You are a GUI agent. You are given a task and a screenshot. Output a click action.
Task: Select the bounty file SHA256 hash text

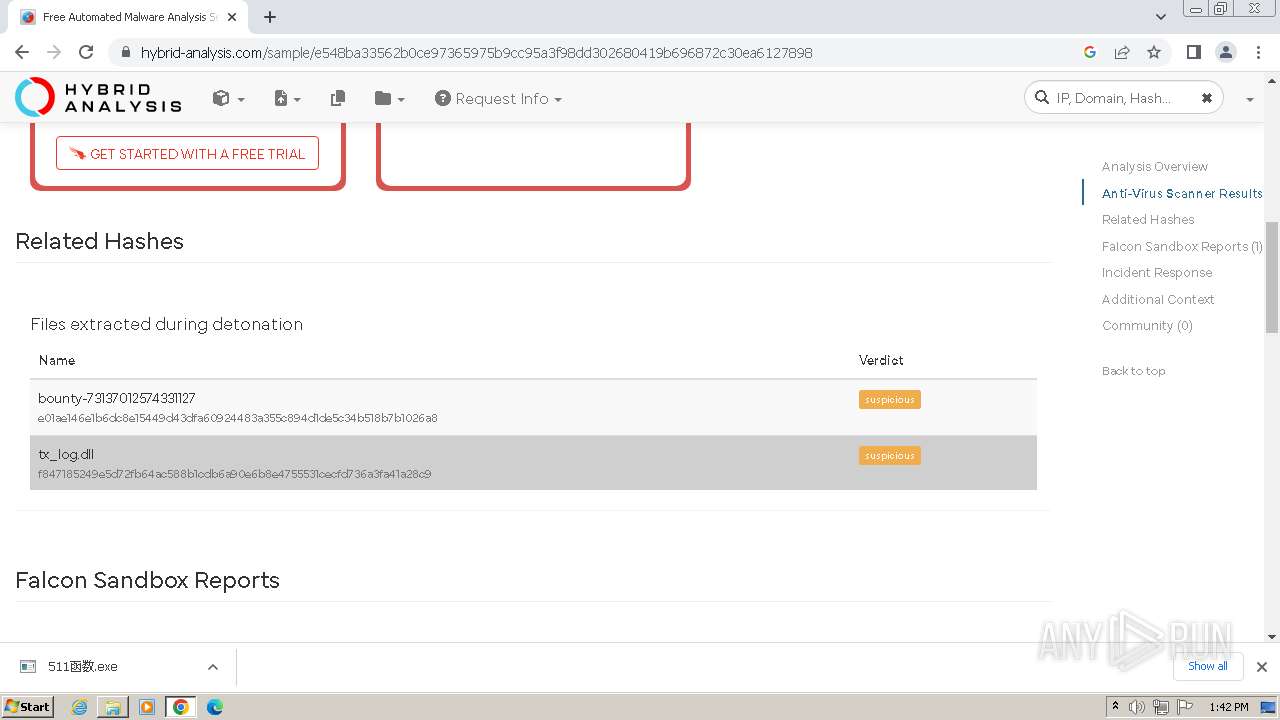[x=237, y=418]
